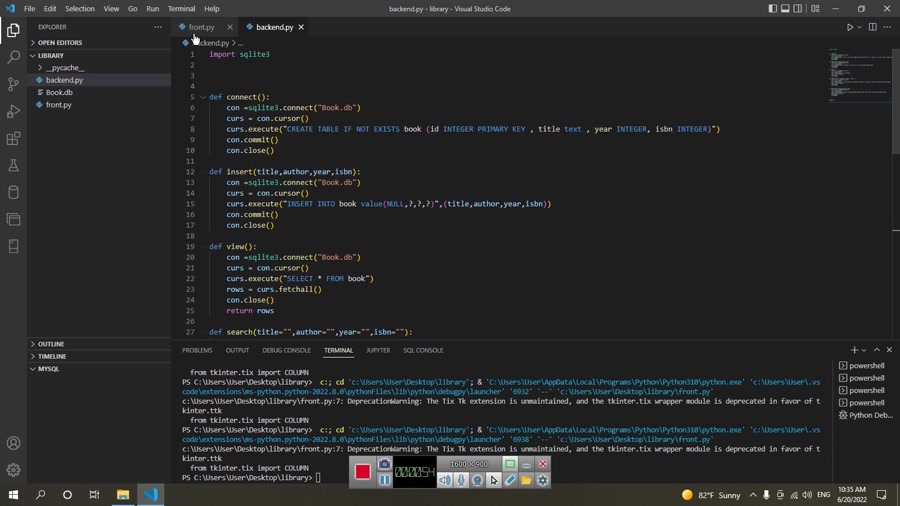Click the code minimap preview
The image size is (900, 506).
(x=845, y=75)
